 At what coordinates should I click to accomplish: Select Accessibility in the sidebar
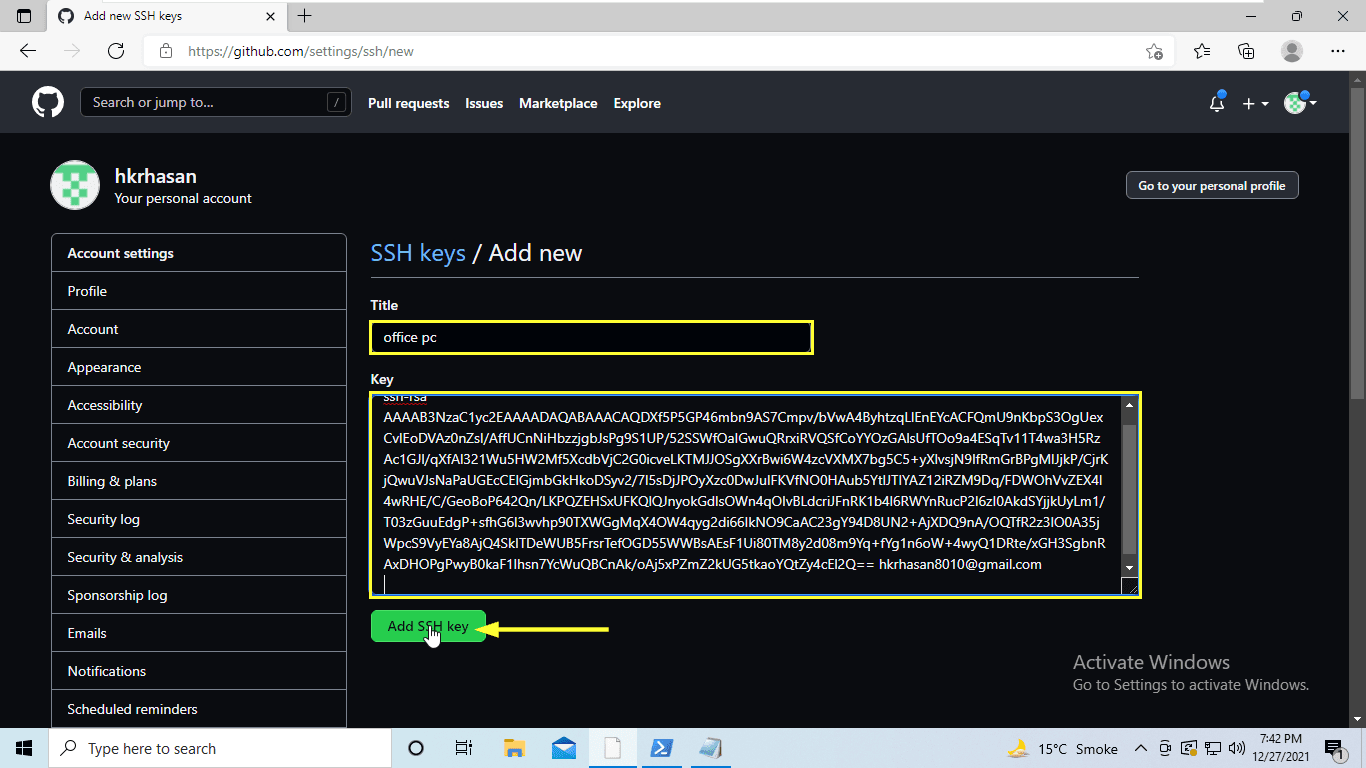click(199, 405)
